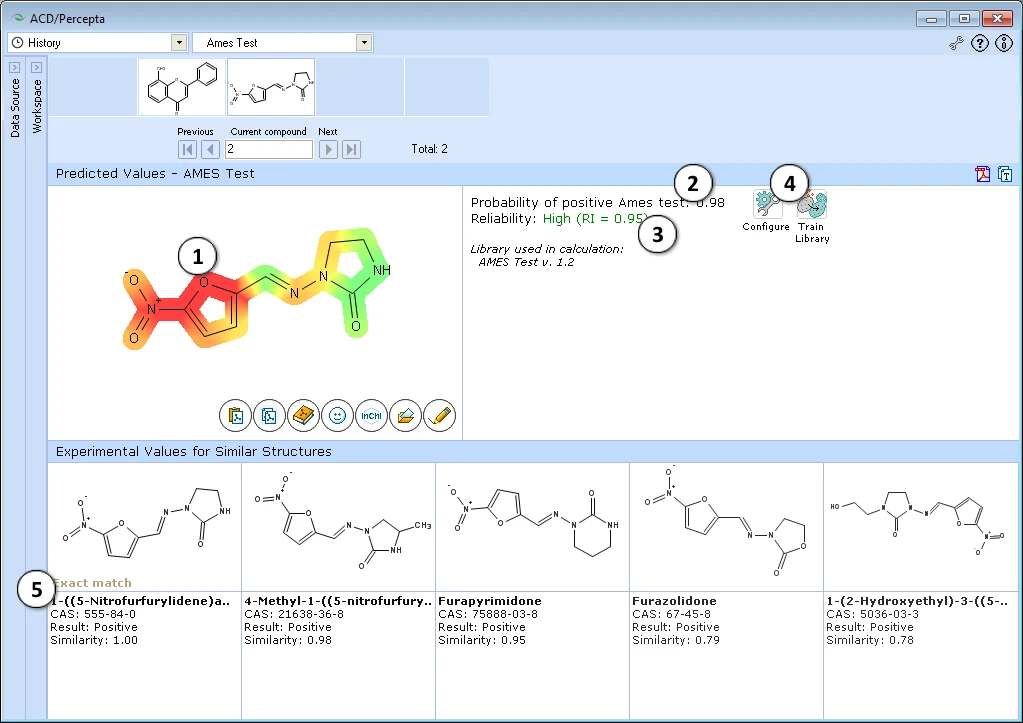
Task: Click the text 'AMES Test v. 1.2'
Action: pyautogui.click(x=526, y=262)
